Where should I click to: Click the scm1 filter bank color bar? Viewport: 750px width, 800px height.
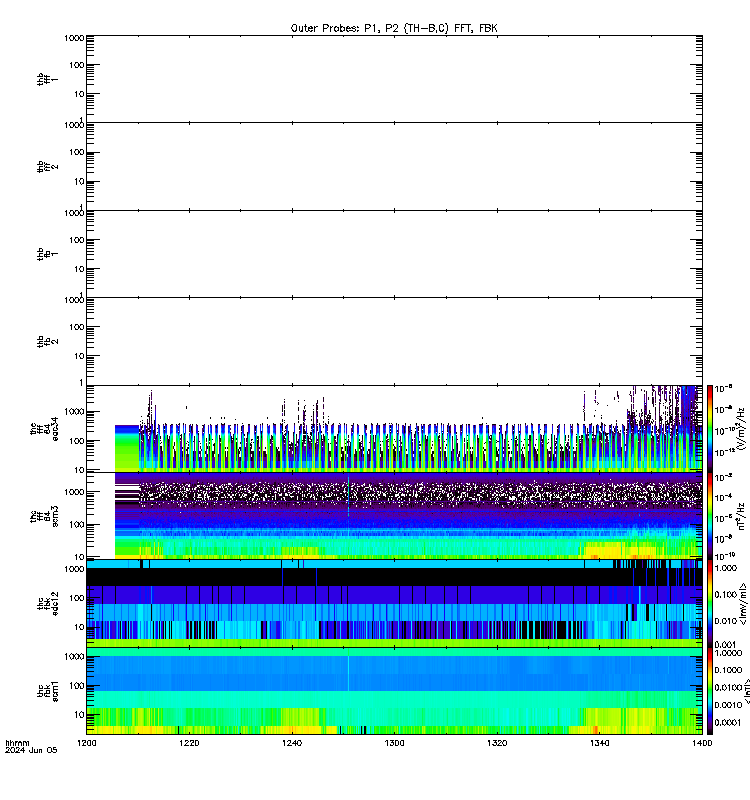coord(710,691)
